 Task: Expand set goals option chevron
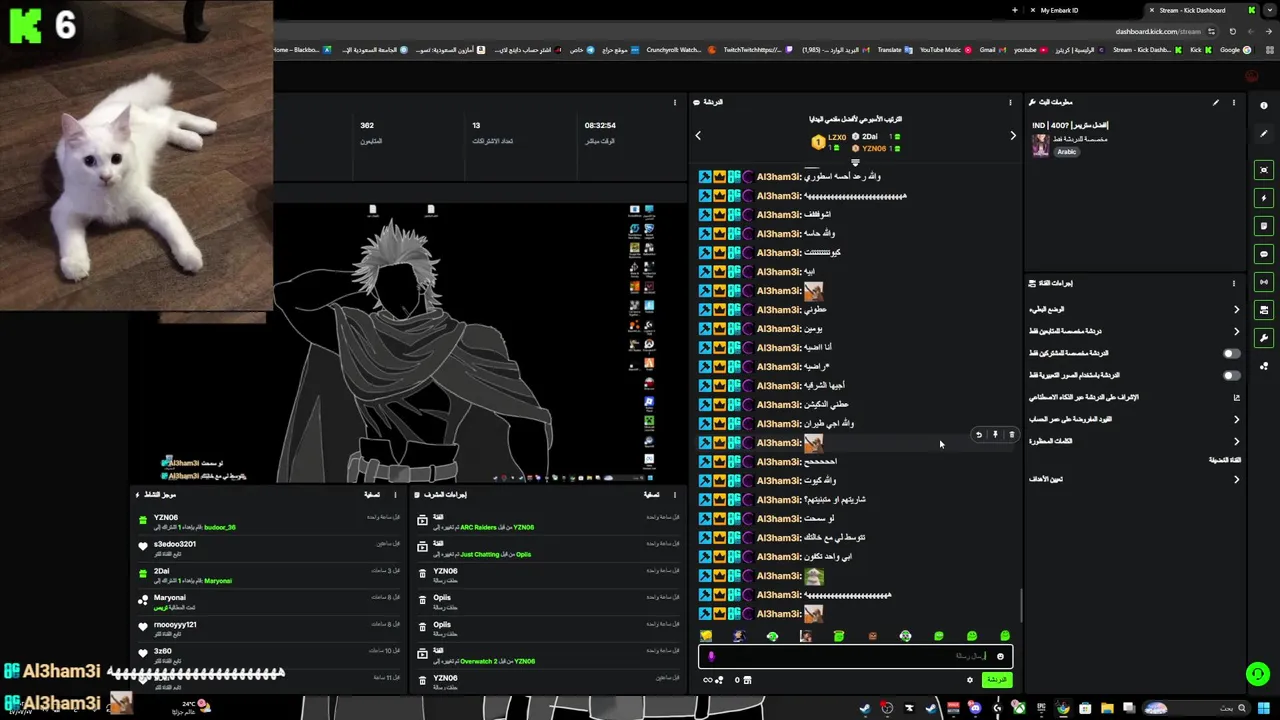[1236, 479]
